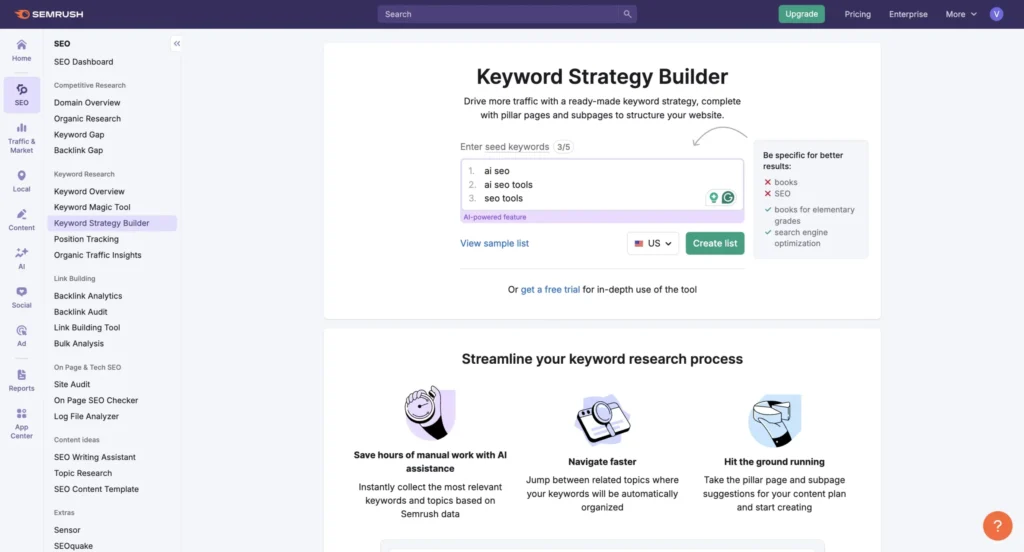Open the orange help question mark button
This screenshot has width=1024, height=552.
click(x=997, y=525)
